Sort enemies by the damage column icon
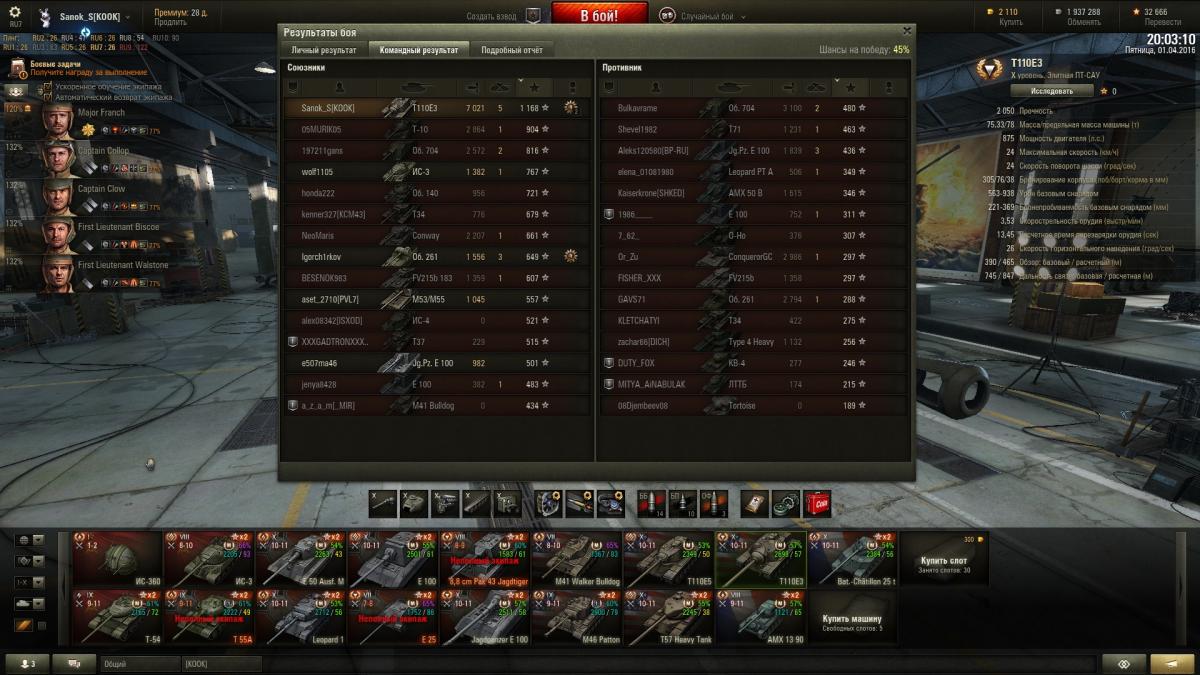 (x=790, y=87)
